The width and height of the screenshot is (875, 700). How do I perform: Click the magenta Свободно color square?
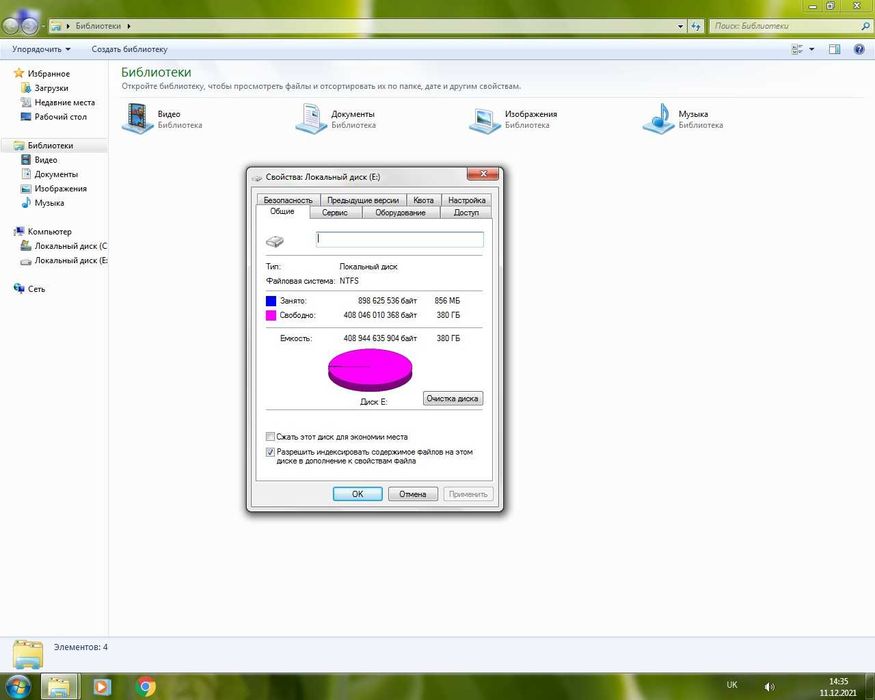pos(271,315)
